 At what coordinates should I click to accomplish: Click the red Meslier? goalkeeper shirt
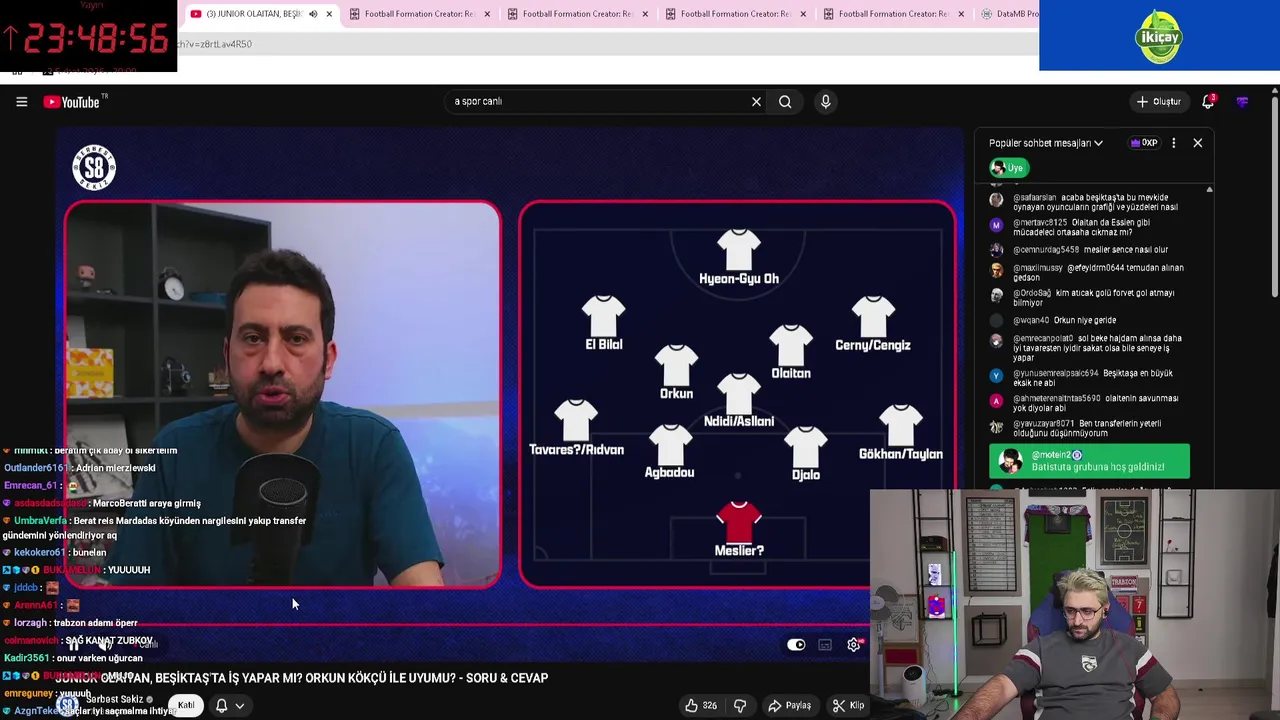[739, 521]
